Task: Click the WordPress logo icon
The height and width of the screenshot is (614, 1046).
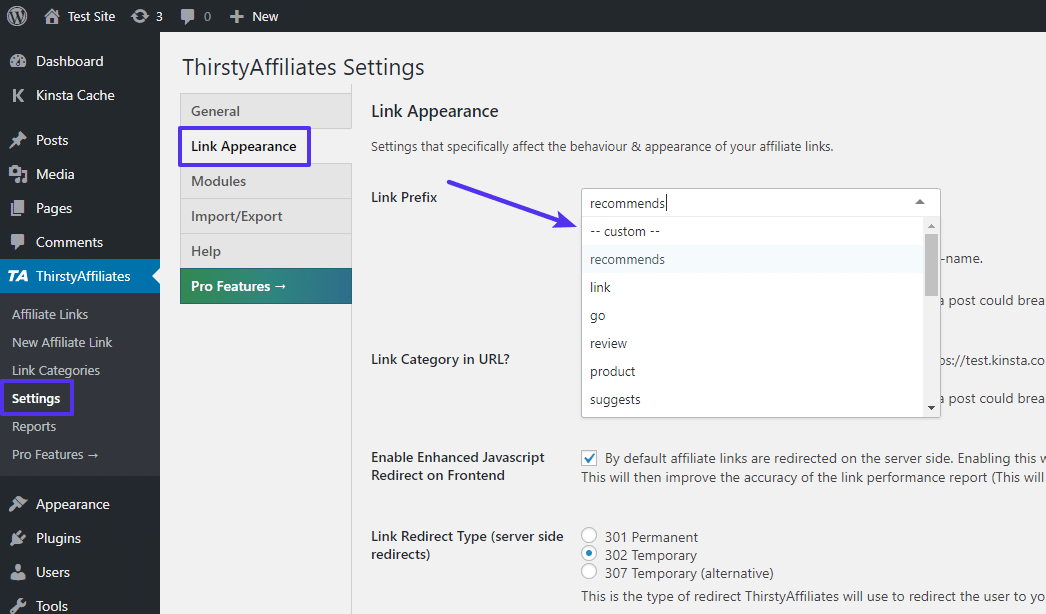Action: [x=17, y=16]
